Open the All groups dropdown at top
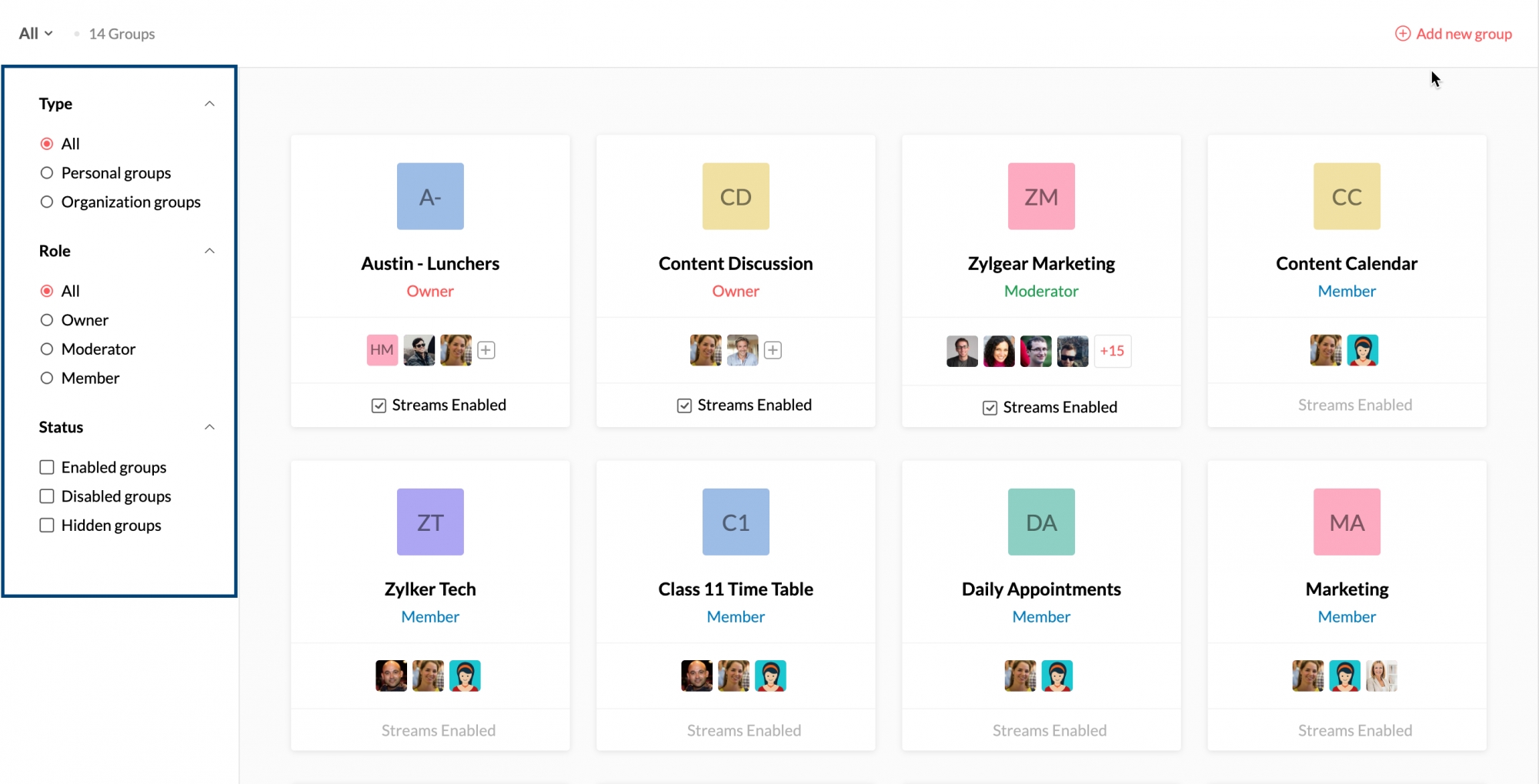 [35, 34]
